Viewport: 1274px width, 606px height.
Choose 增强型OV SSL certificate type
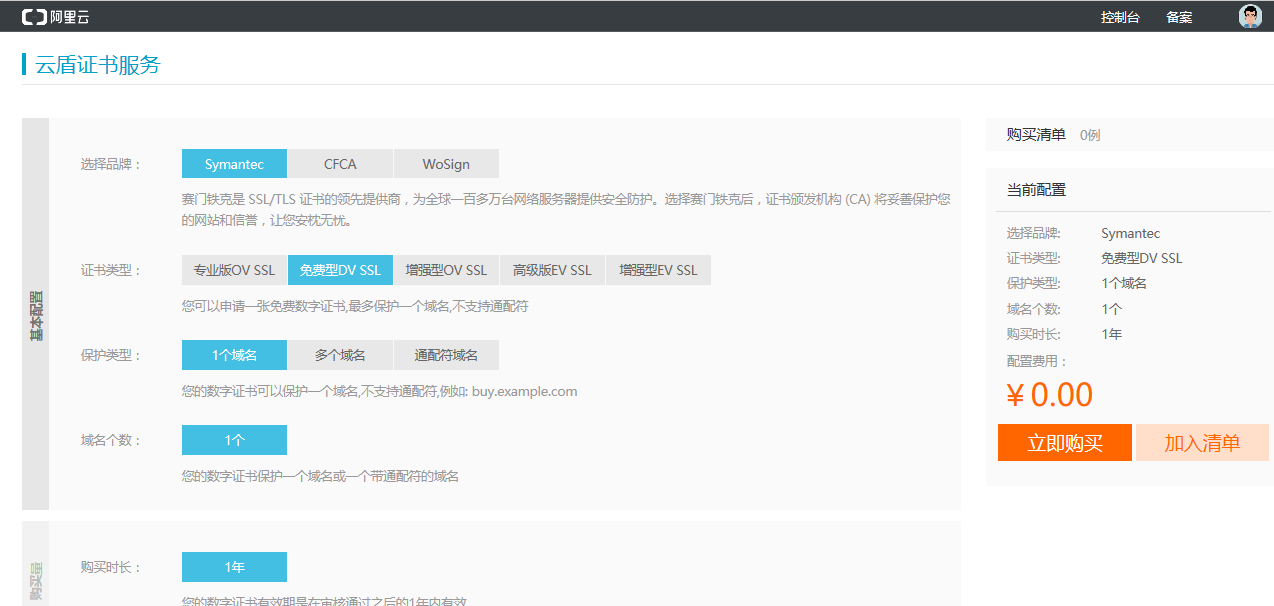tap(446, 270)
